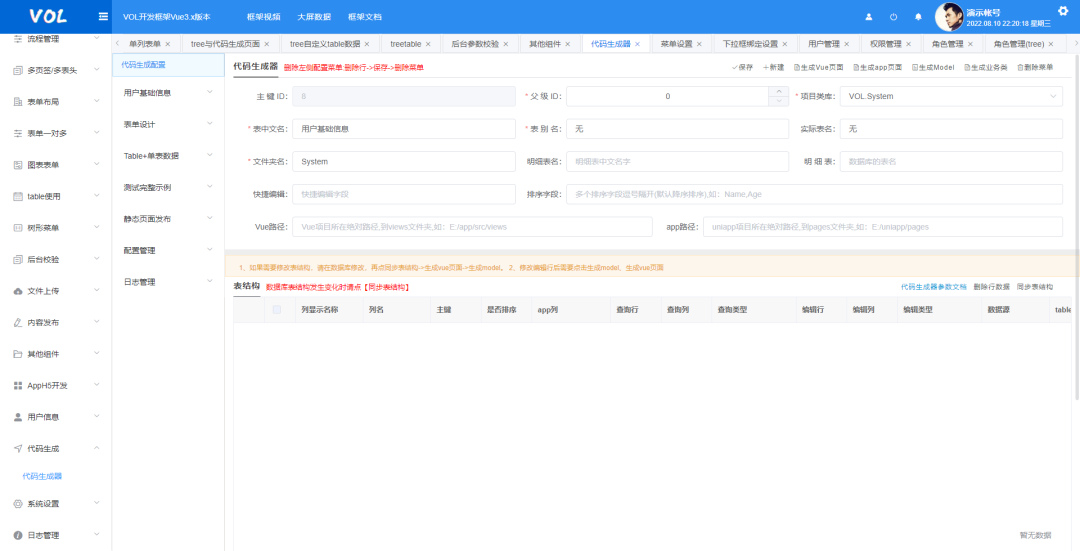Screen dimensions: 1080x551
Task: Open the user profile icon in header
Action: point(869,17)
